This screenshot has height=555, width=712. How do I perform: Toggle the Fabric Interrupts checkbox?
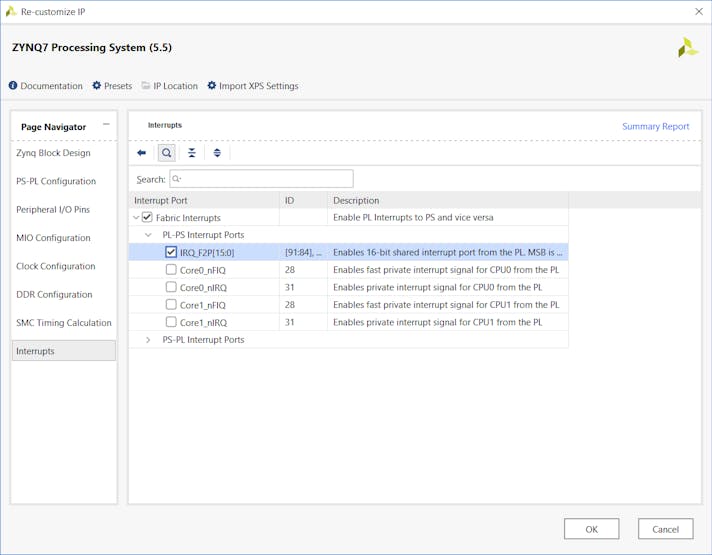[x=147, y=217]
